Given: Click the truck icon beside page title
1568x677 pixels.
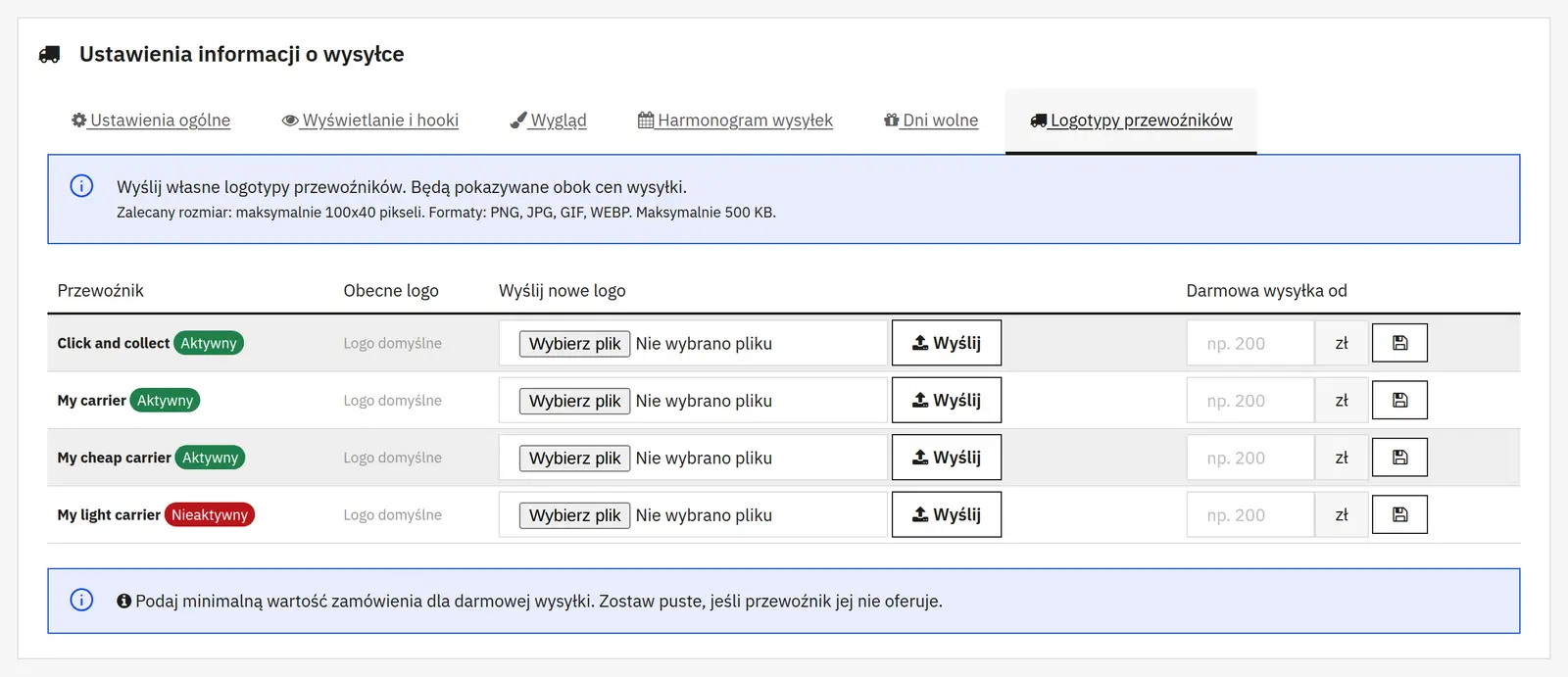Looking at the screenshot, I should (49, 55).
